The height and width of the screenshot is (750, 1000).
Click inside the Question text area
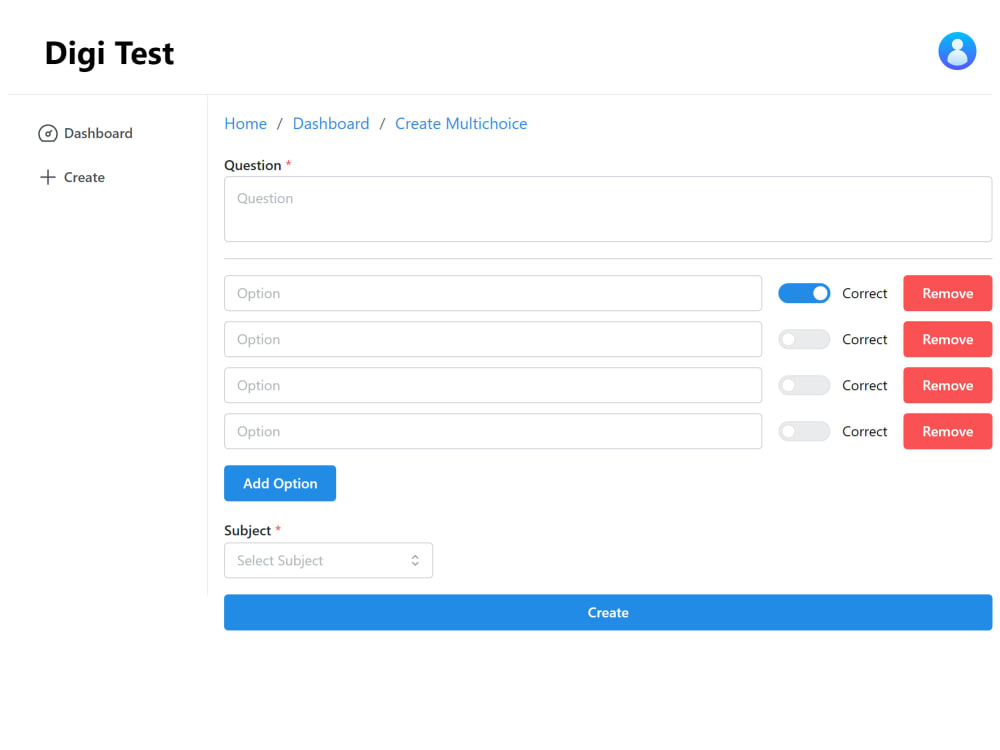click(x=607, y=209)
